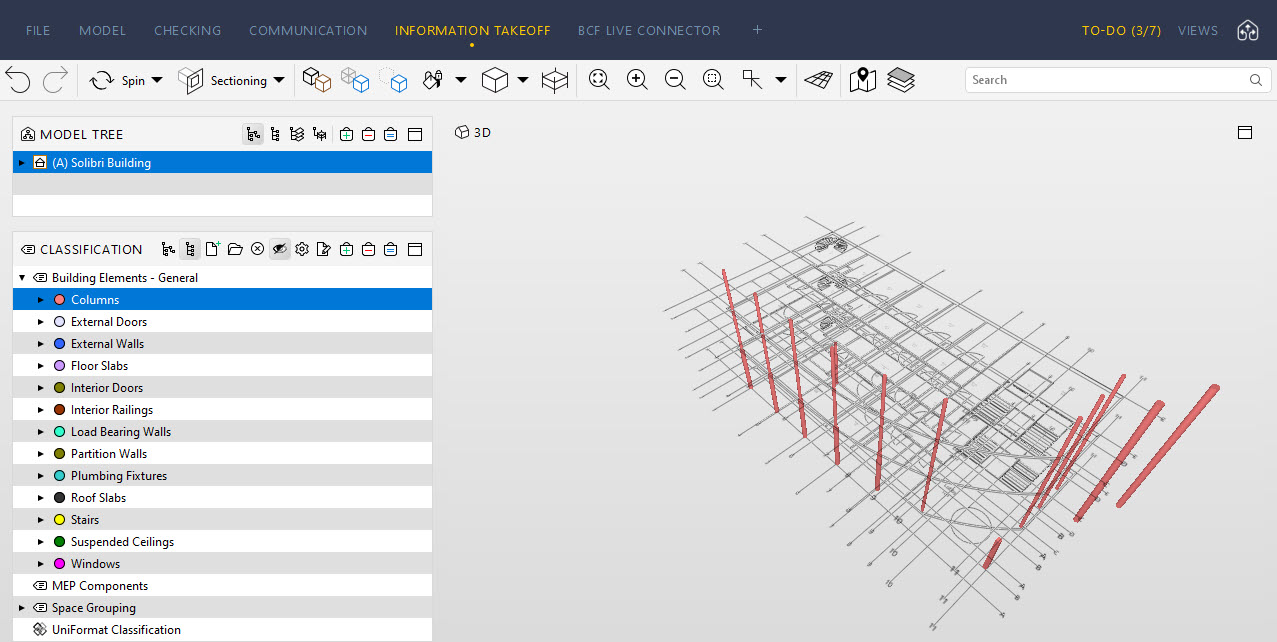Open the TO-DO (3/7) list
Image resolution: width=1277 pixels, height=642 pixels.
tap(1121, 30)
